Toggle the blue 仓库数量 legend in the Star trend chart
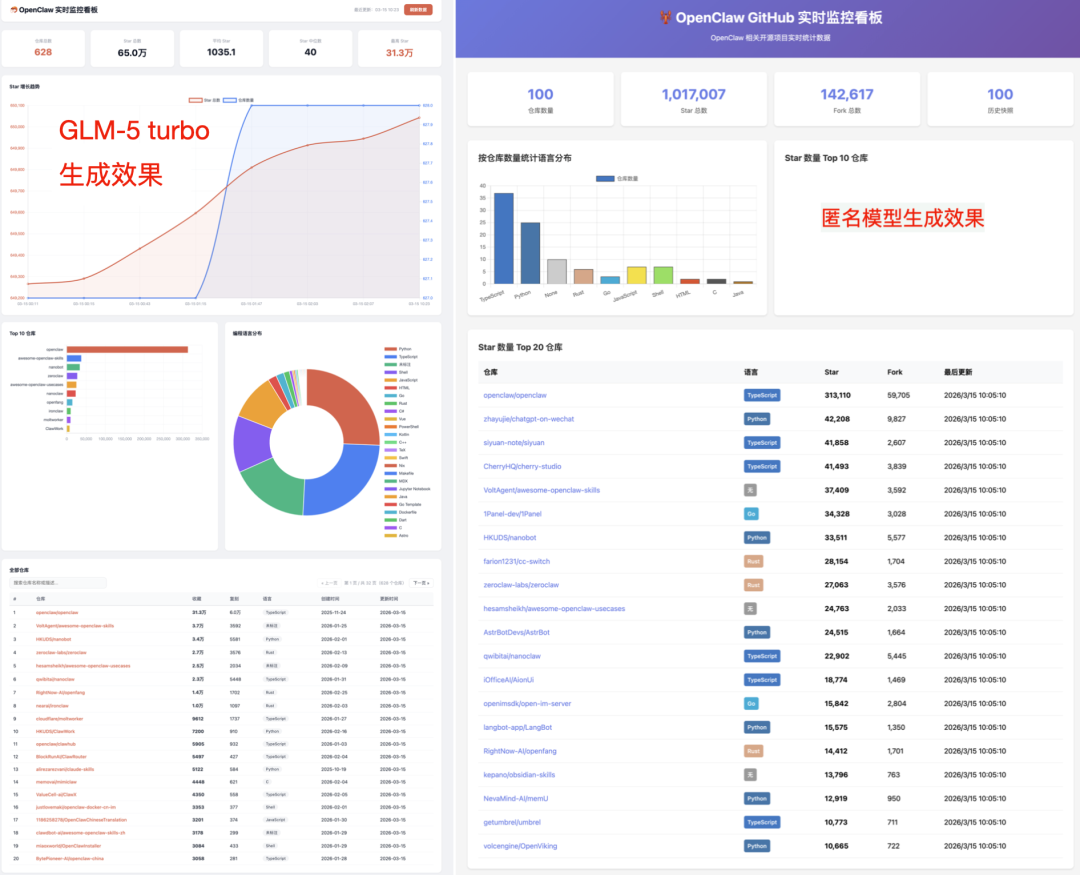Screen dimensions: 1080x875 coord(238,100)
